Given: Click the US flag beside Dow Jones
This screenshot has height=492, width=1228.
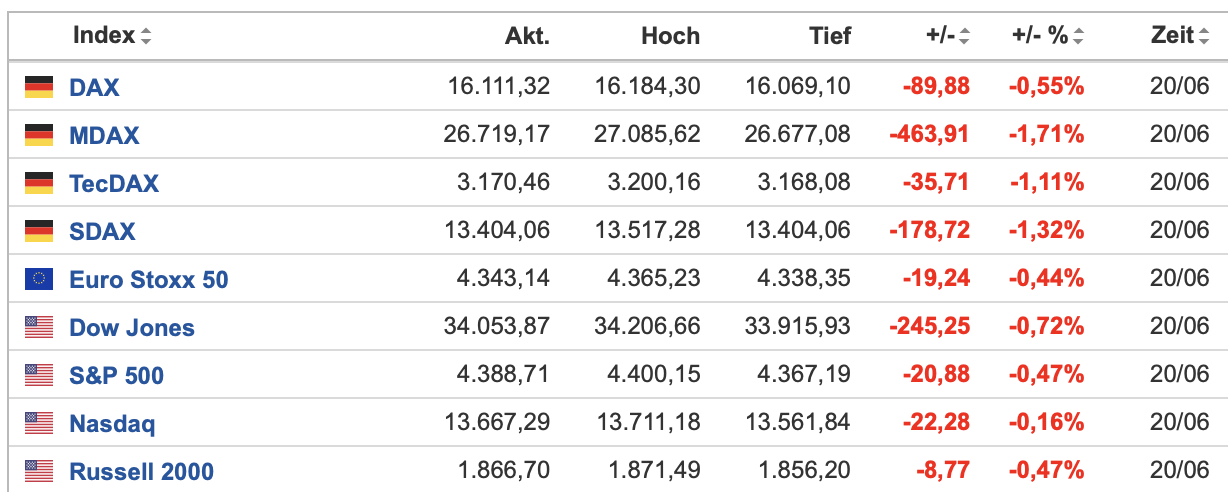Looking at the screenshot, I should 38,327.
